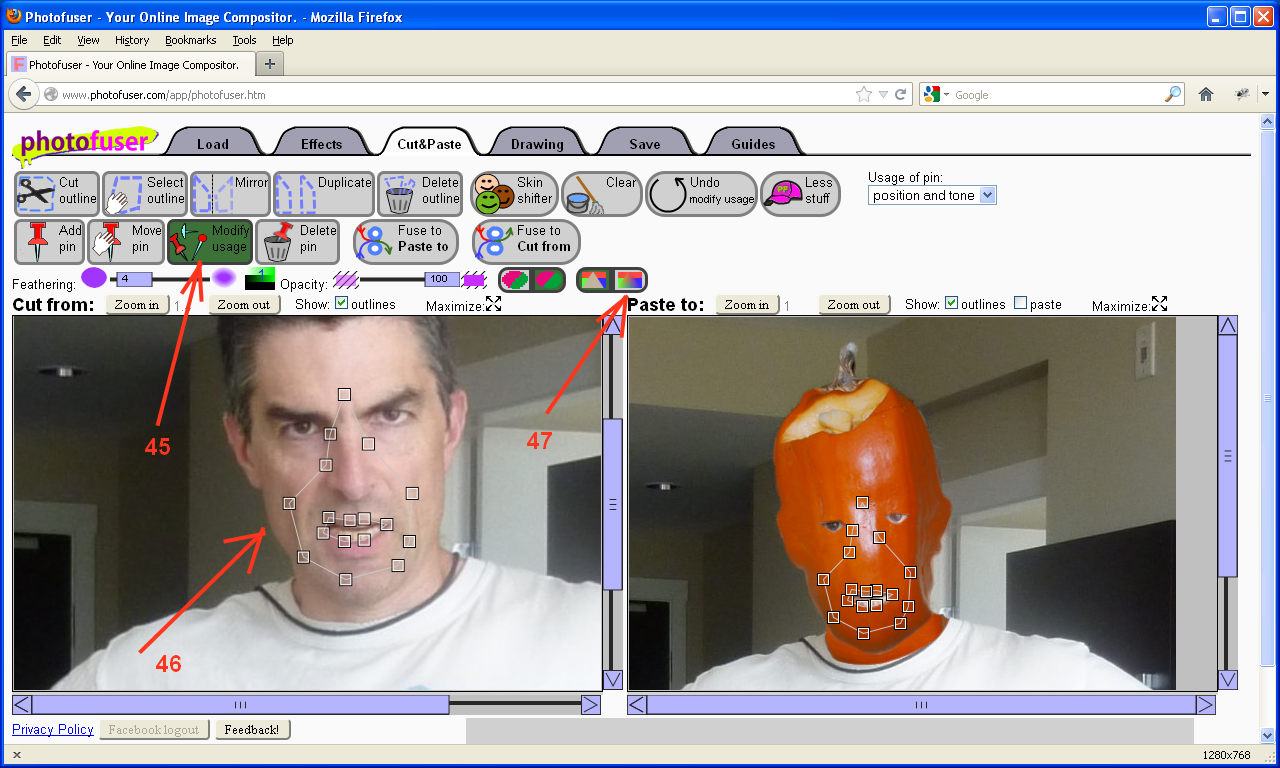Click Fuse to Cut from
The width and height of the screenshot is (1280, 768).
pyautogui.click(x=526, y=242)
